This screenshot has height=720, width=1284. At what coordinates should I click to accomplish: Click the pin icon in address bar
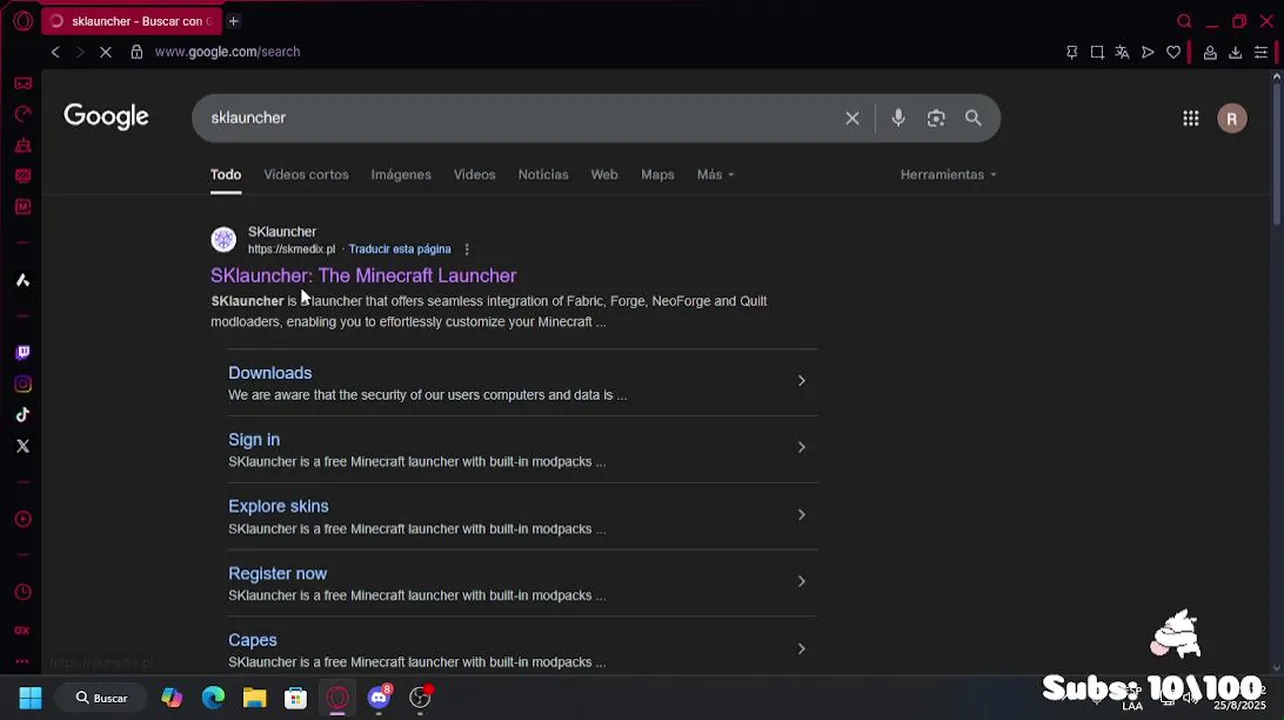click(1072, 52)
